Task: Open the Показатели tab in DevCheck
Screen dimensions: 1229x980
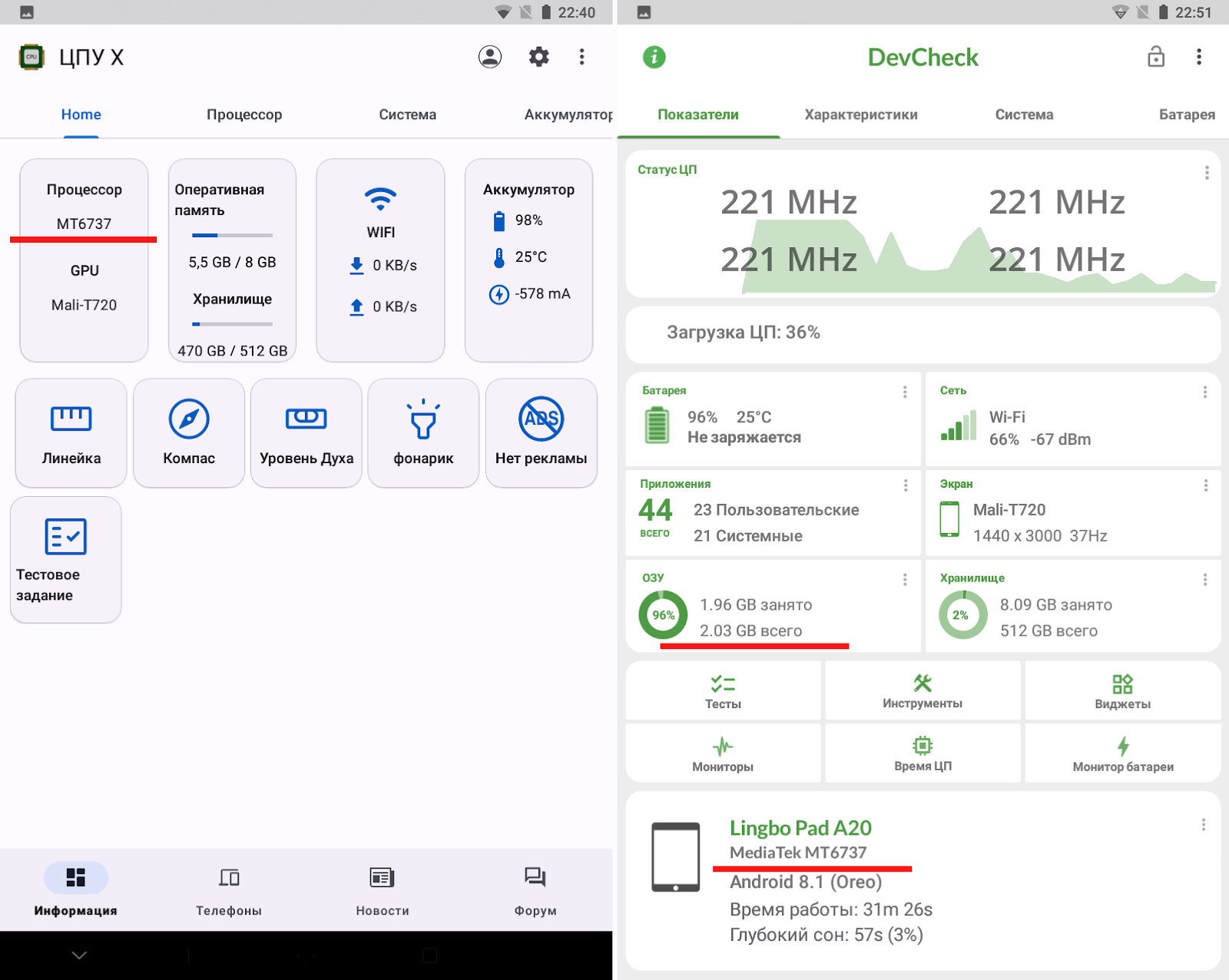Action: tap(697, 114)
